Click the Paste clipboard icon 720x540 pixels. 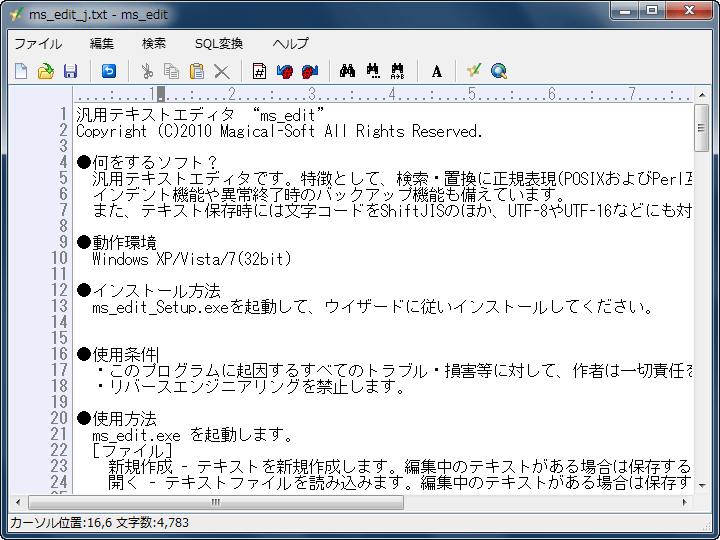click(x=197, y=71)
